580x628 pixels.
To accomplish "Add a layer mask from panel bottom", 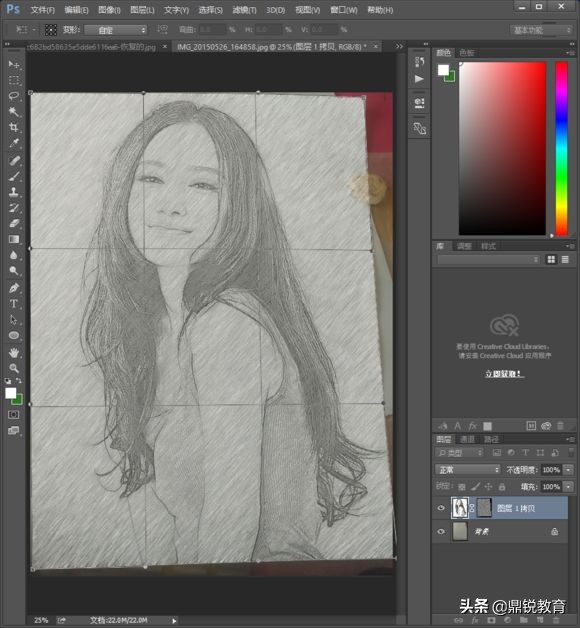I will (x=491, y=620).
